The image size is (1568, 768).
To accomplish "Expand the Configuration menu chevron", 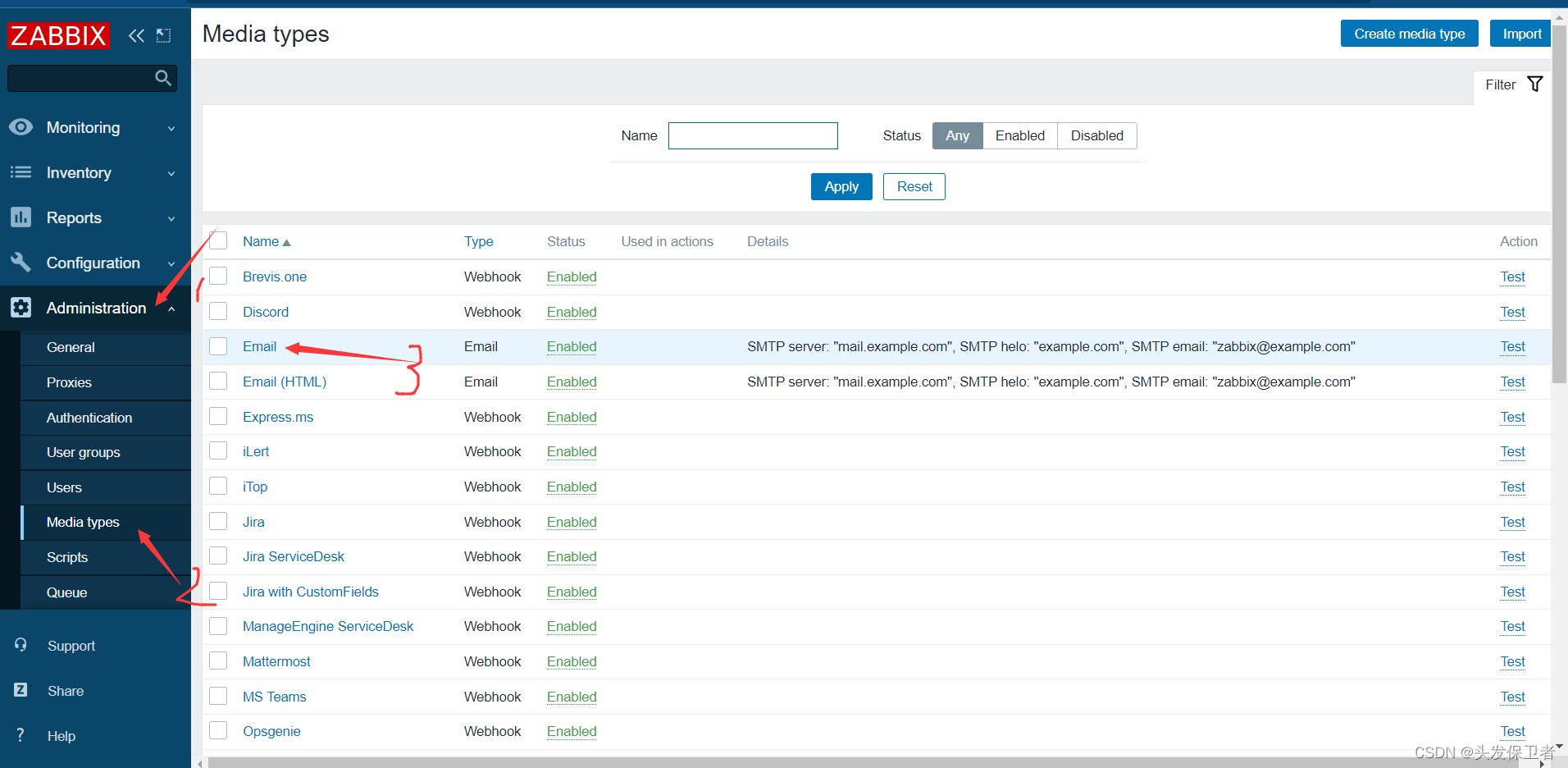I will 171,263.
